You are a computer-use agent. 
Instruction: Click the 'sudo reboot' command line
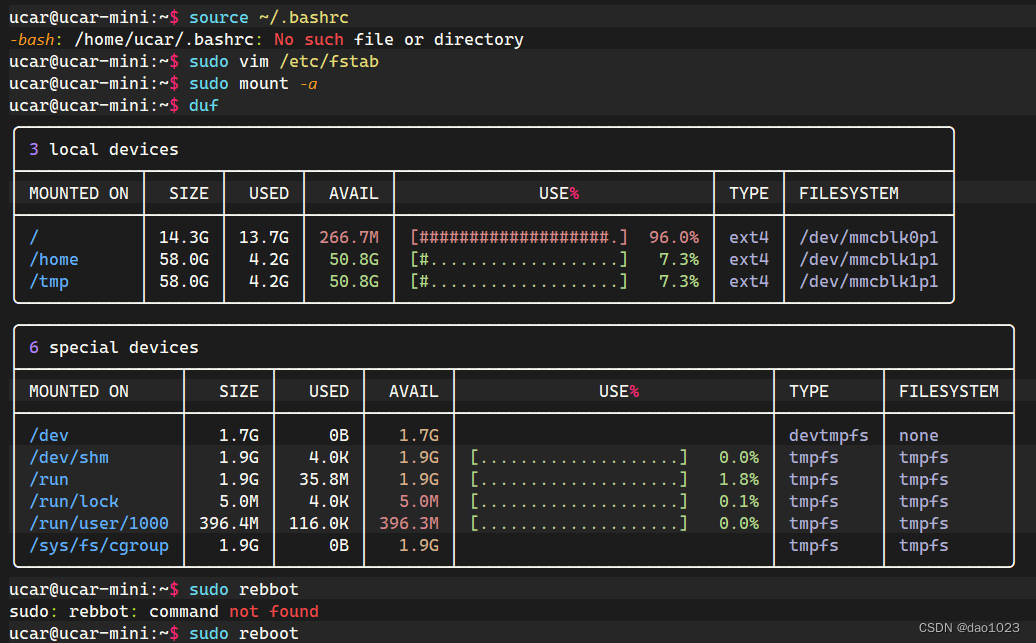244,633
